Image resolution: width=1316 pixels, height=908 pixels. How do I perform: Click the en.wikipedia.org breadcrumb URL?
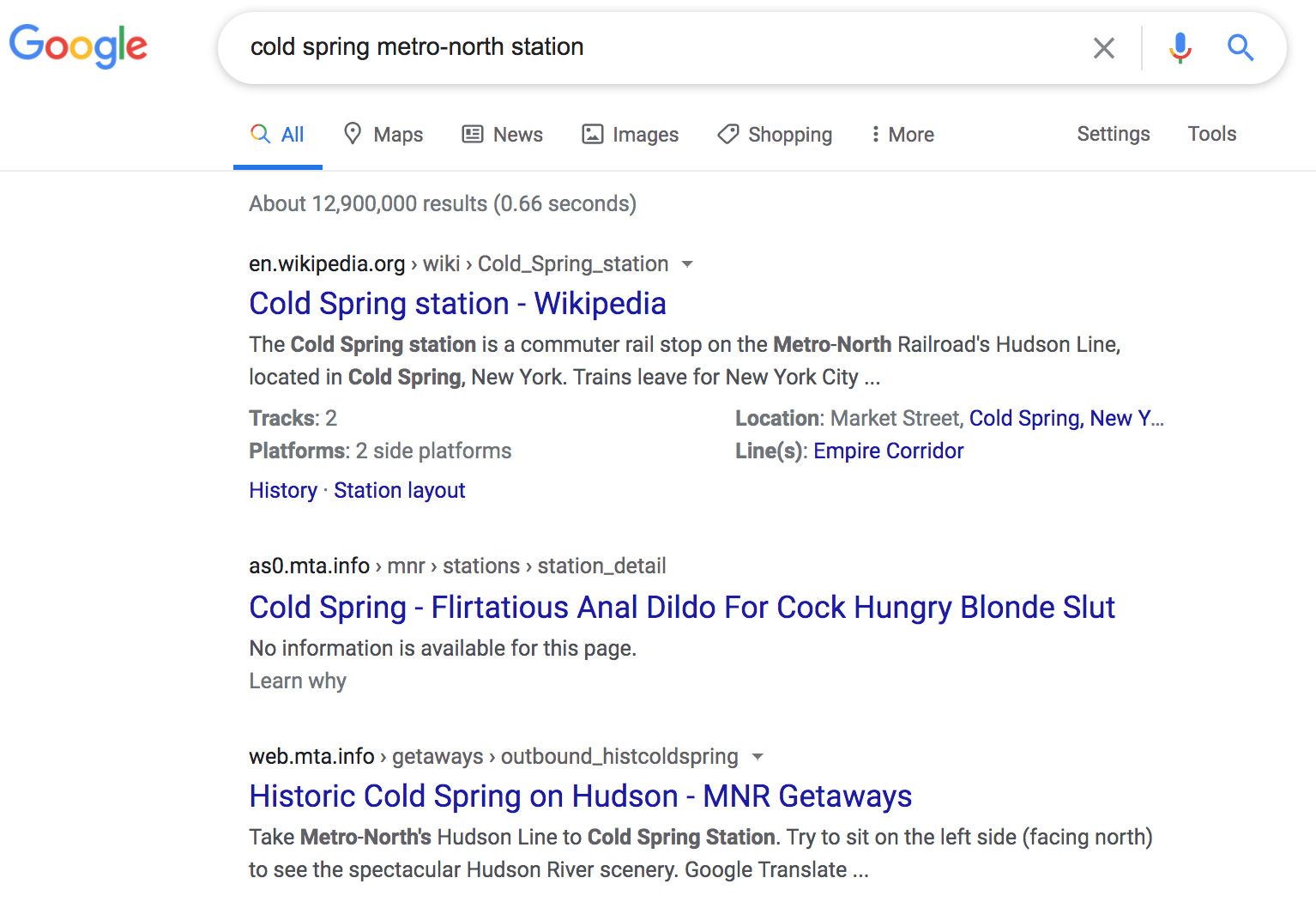pyautogui.click(x=459, y=263)
